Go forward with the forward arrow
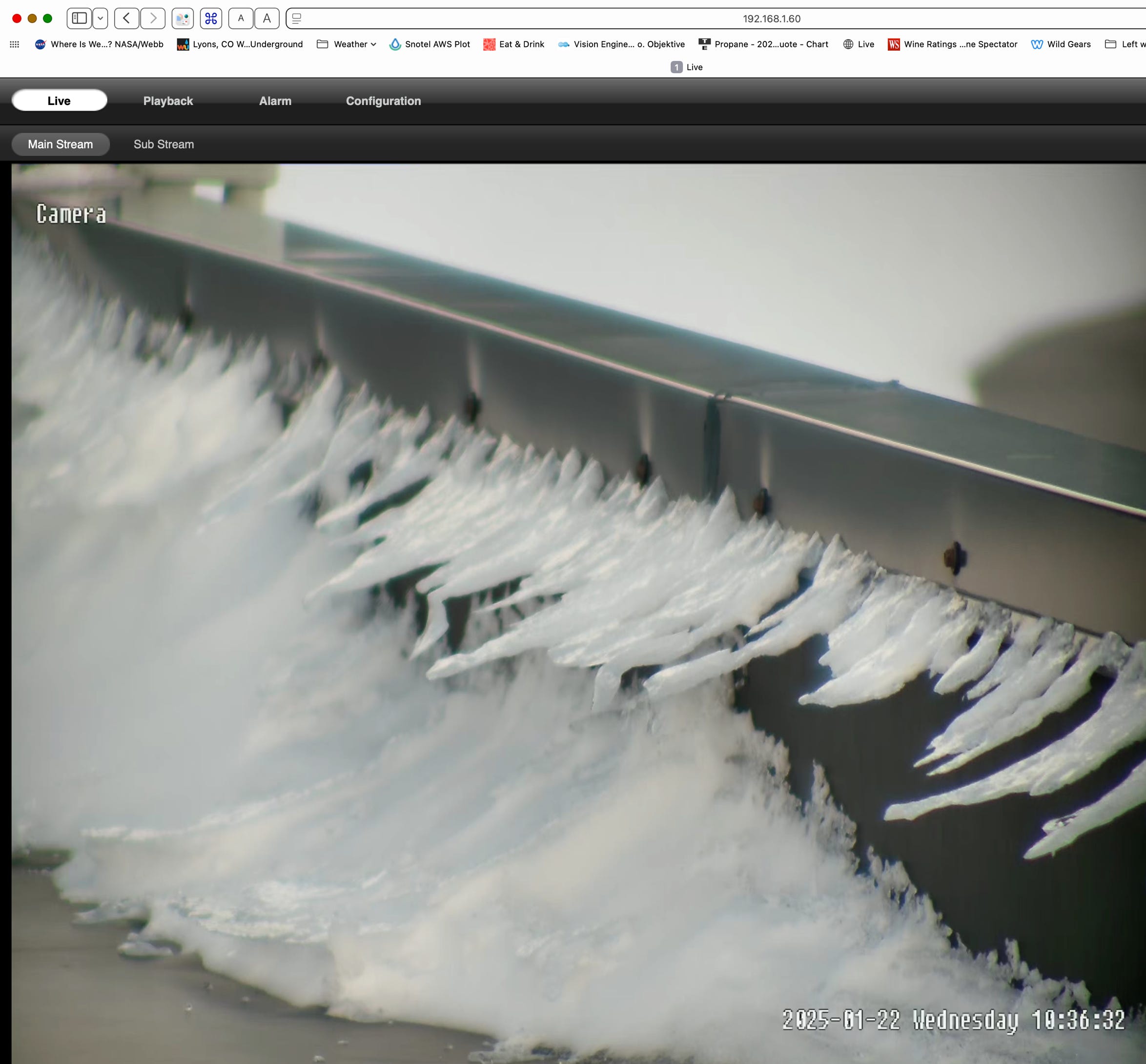Image resolution: width=1146 pixels, height=1064 pixels. 153,19
